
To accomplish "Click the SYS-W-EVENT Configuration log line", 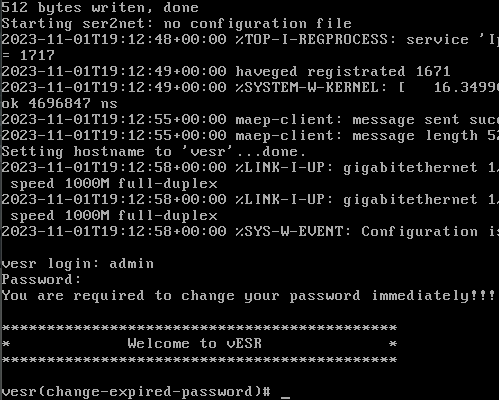I will 250,231.
